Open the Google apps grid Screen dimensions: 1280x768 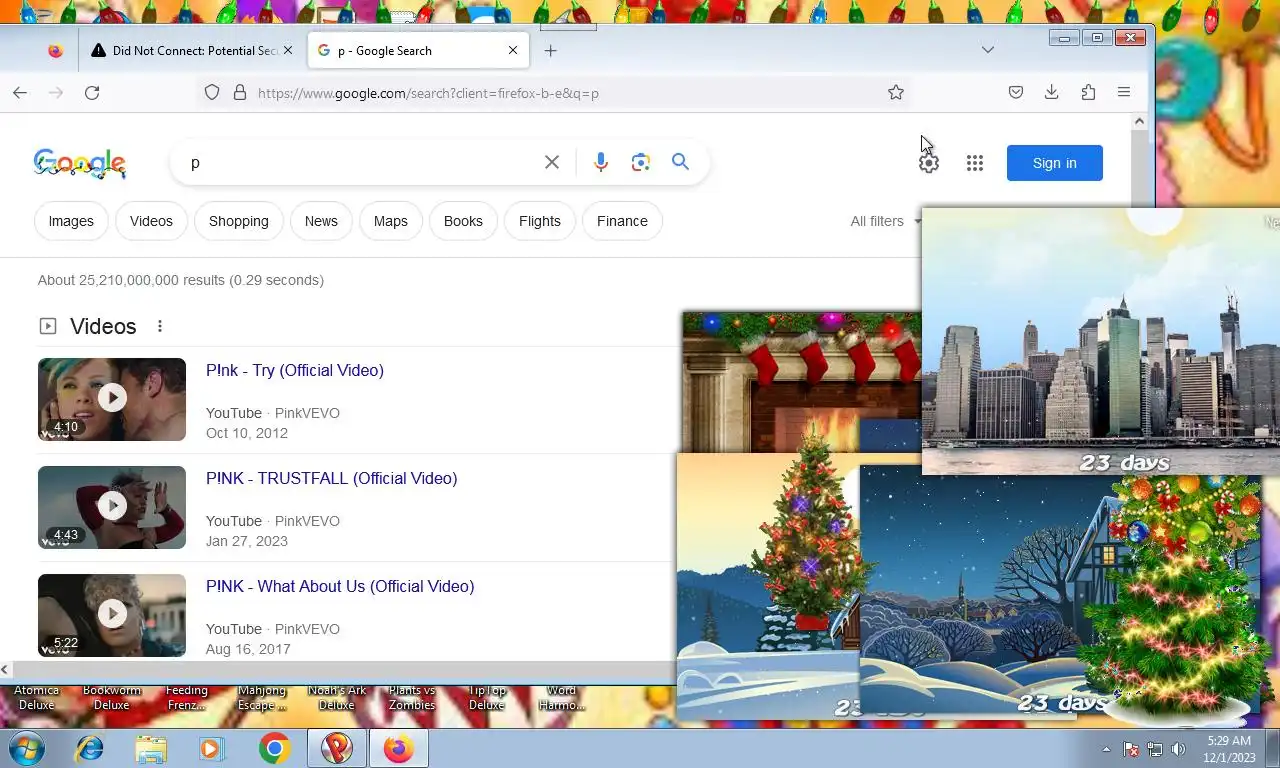click(975, 163)
